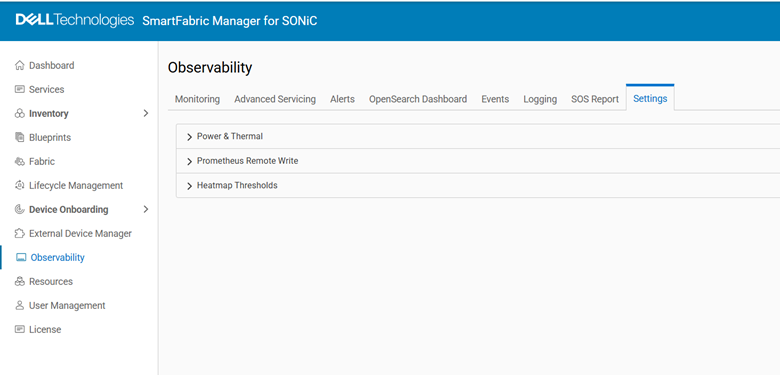Go to Services in the sidebar
This screenshot has width=780, height=375.
(x=47, y=90)
